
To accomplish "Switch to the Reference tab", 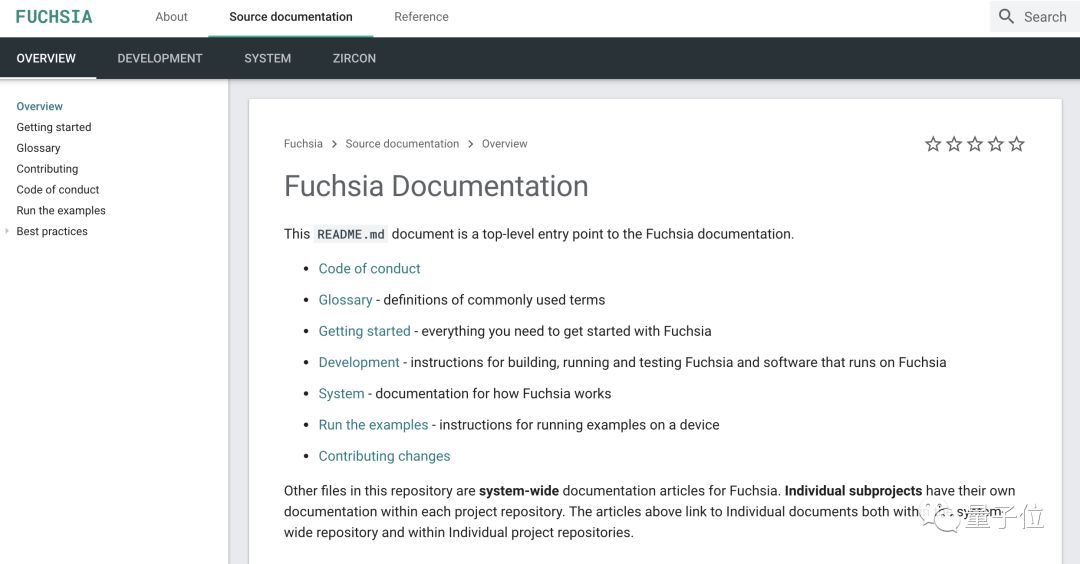I will click(421, 17).
